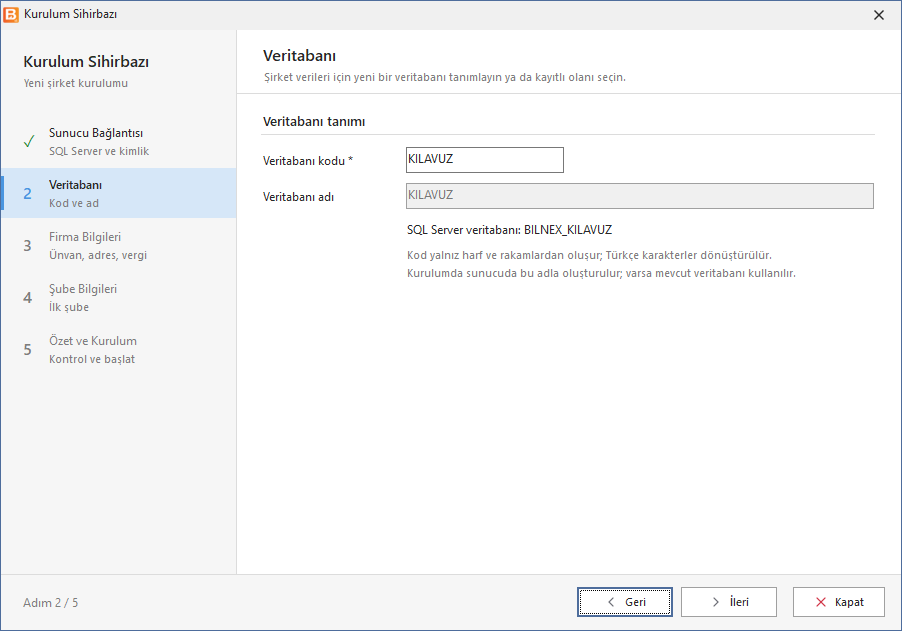Click the Kurulum Sihirbazı sidebar heading
The height and width of the screenshot is (631, 902).
pyautogui.click(x=86, y=62)
